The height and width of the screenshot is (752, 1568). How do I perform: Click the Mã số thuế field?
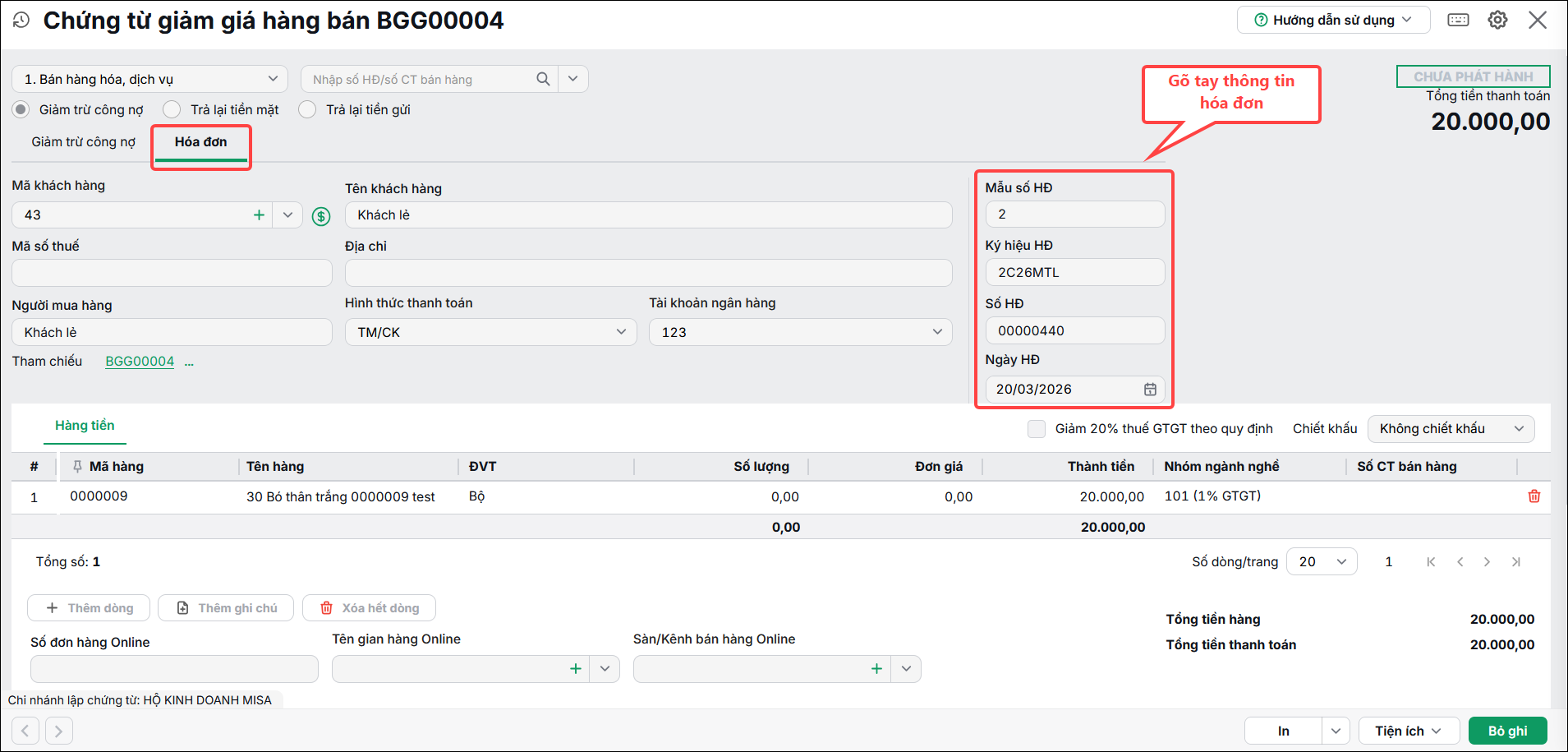172,273
